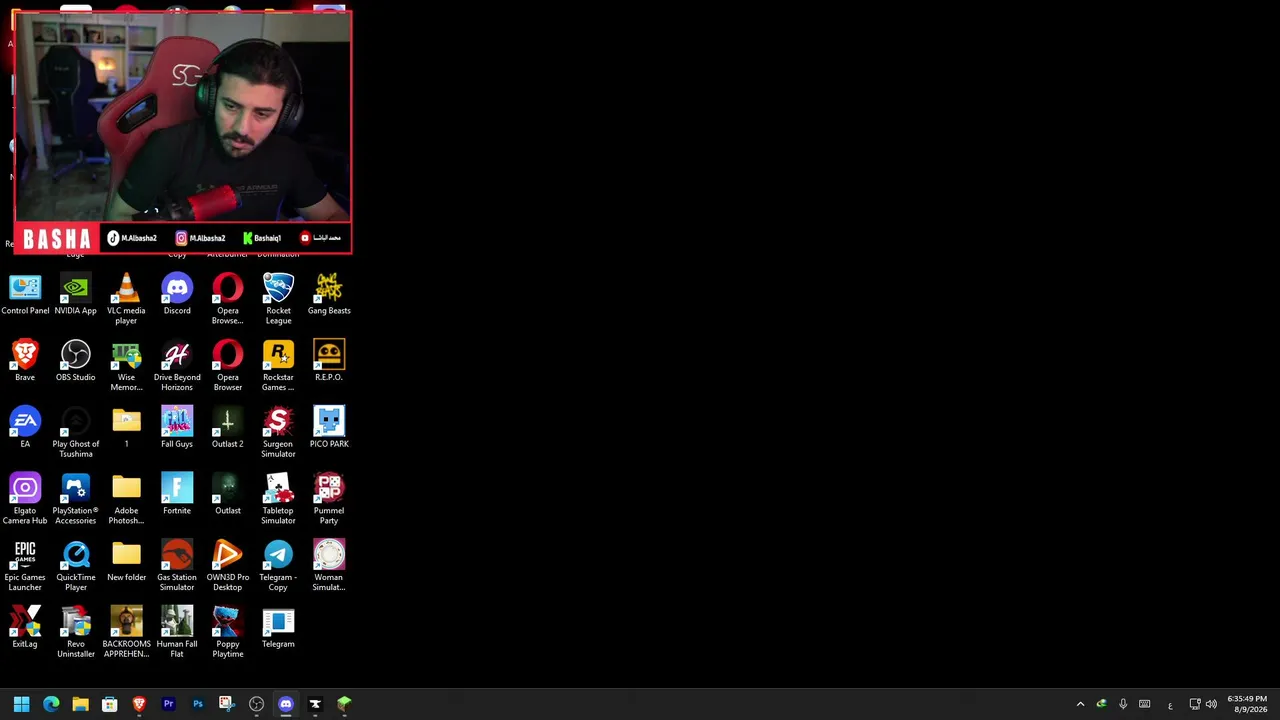Select the New folder icon
The height and width of the screenshot is (720, 1280).
click(x=126, y=561)
